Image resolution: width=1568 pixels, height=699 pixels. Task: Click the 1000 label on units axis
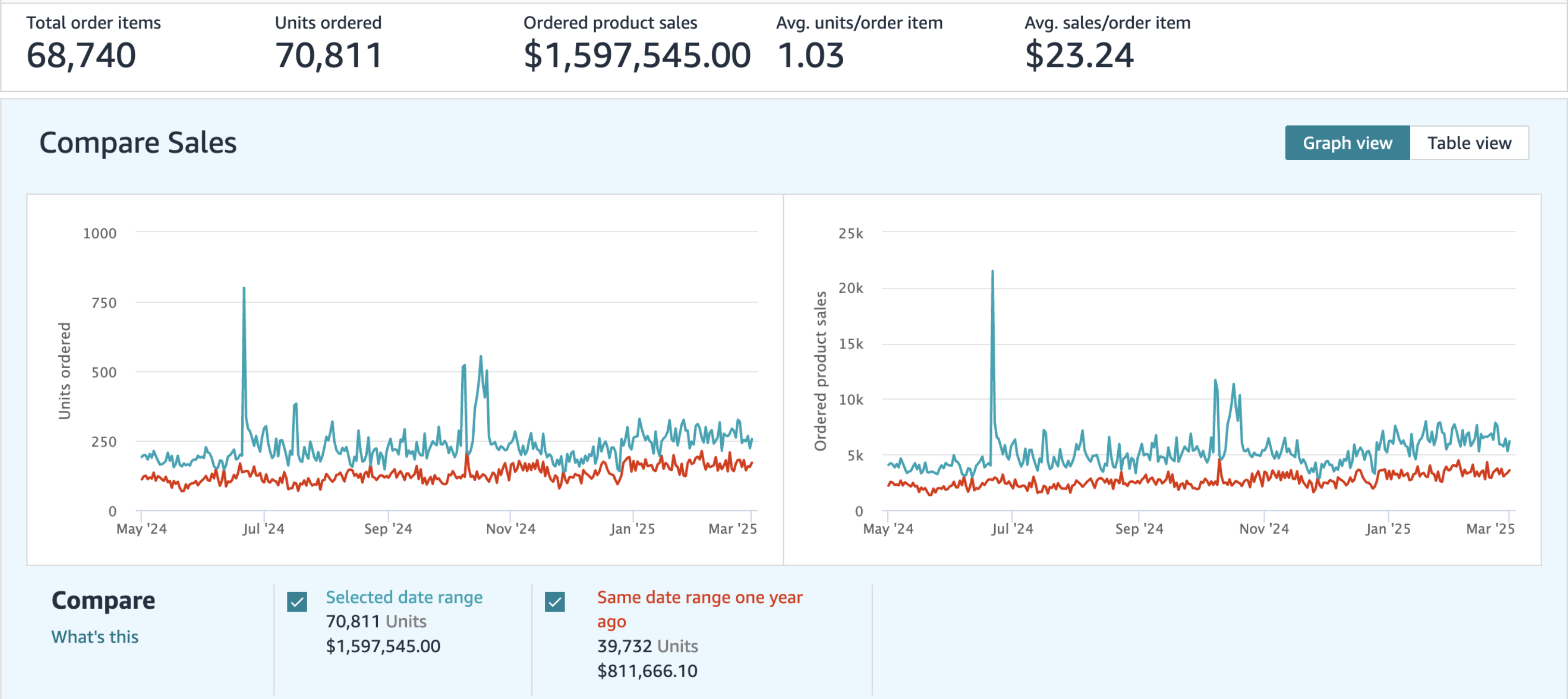pyautogui.click(x=100, y=233)
